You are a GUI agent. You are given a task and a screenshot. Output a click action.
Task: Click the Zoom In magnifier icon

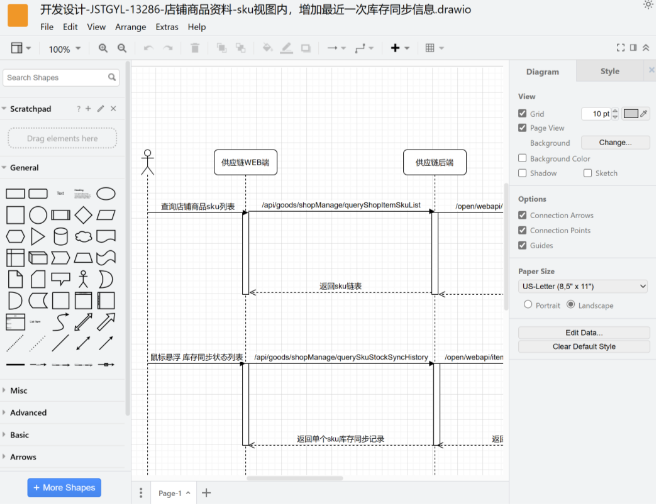pyautogui.click(x=103, y=48)
